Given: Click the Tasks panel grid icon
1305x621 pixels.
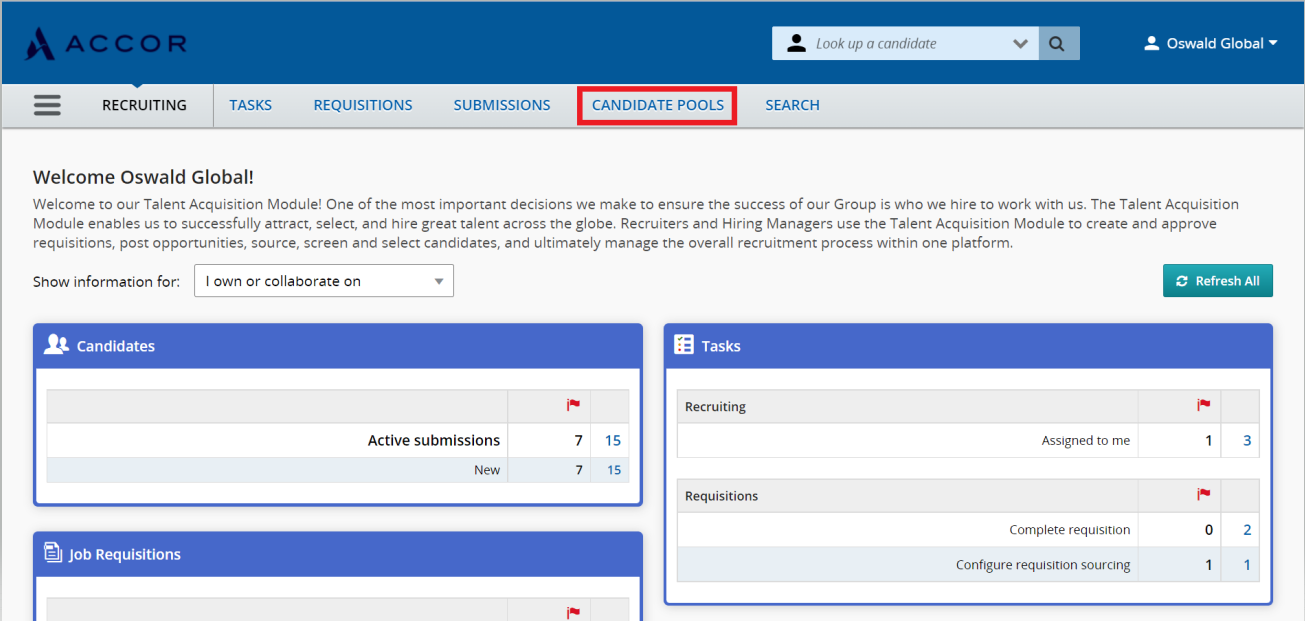Looking at the screenshot, I should pyautogui.click(x=684, y=344).
